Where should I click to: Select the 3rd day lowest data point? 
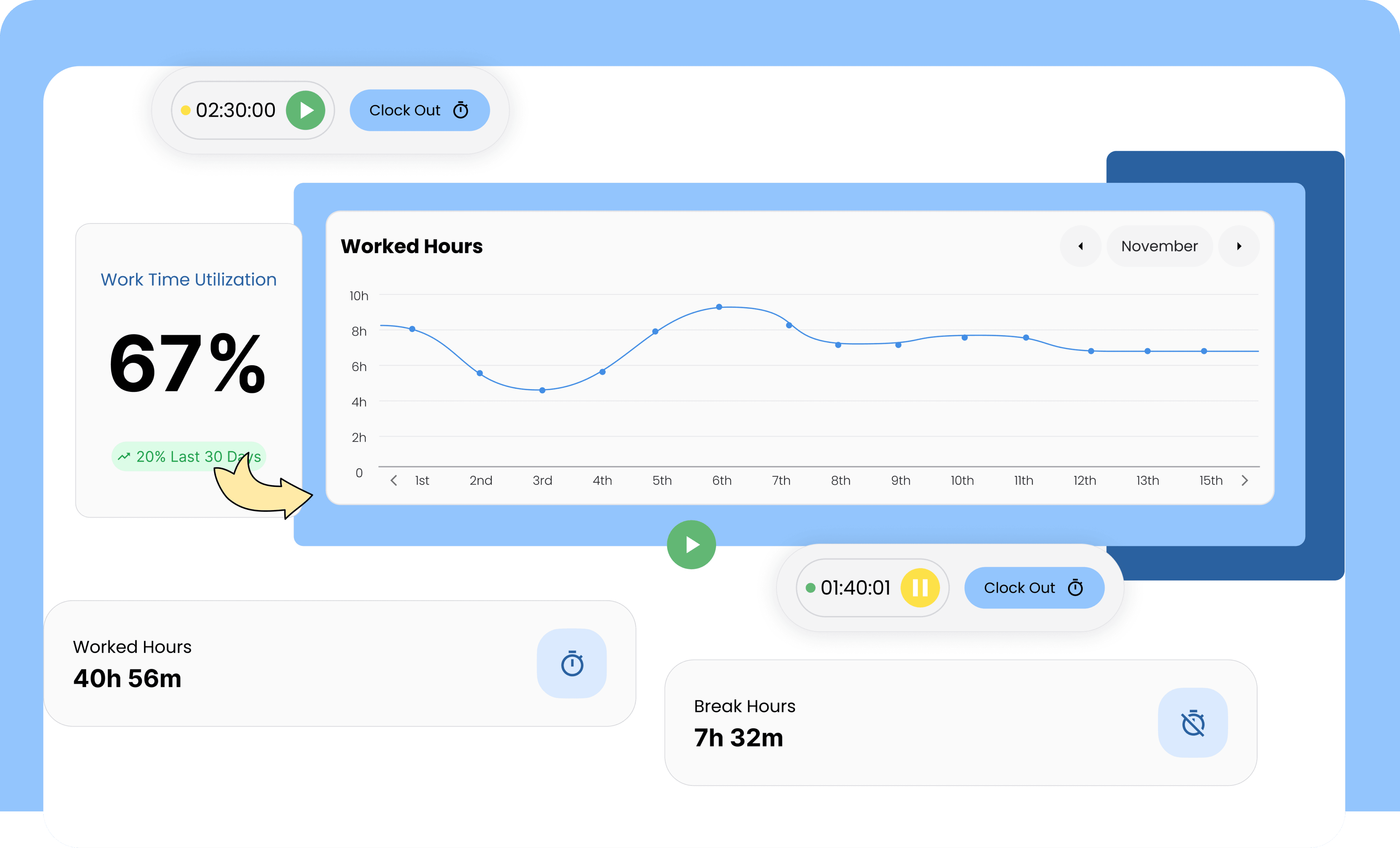click(542, 390)
